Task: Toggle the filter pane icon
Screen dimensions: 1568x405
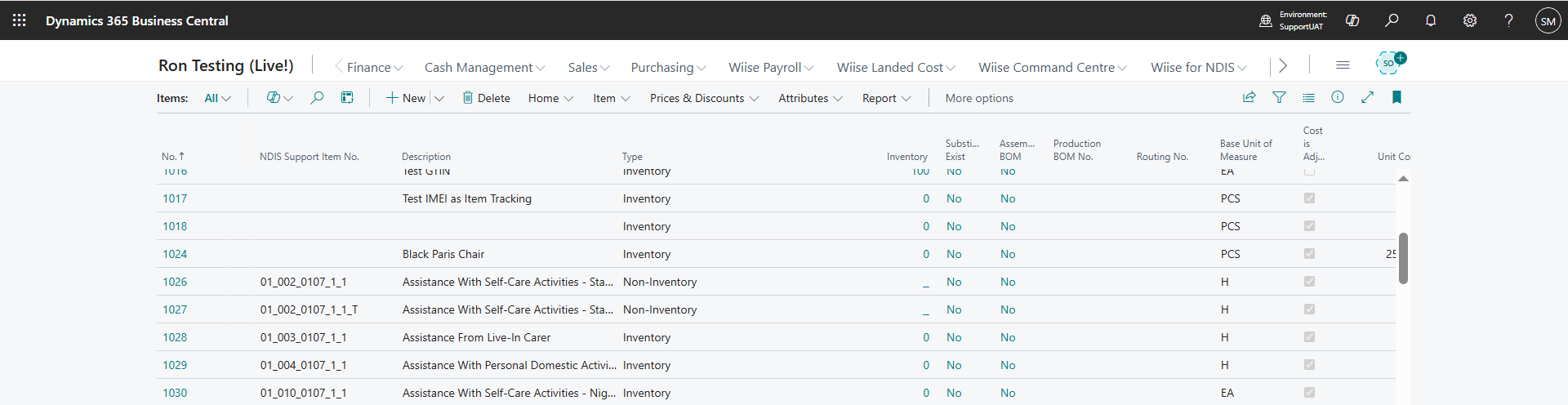Action: tap(1279, 97)
